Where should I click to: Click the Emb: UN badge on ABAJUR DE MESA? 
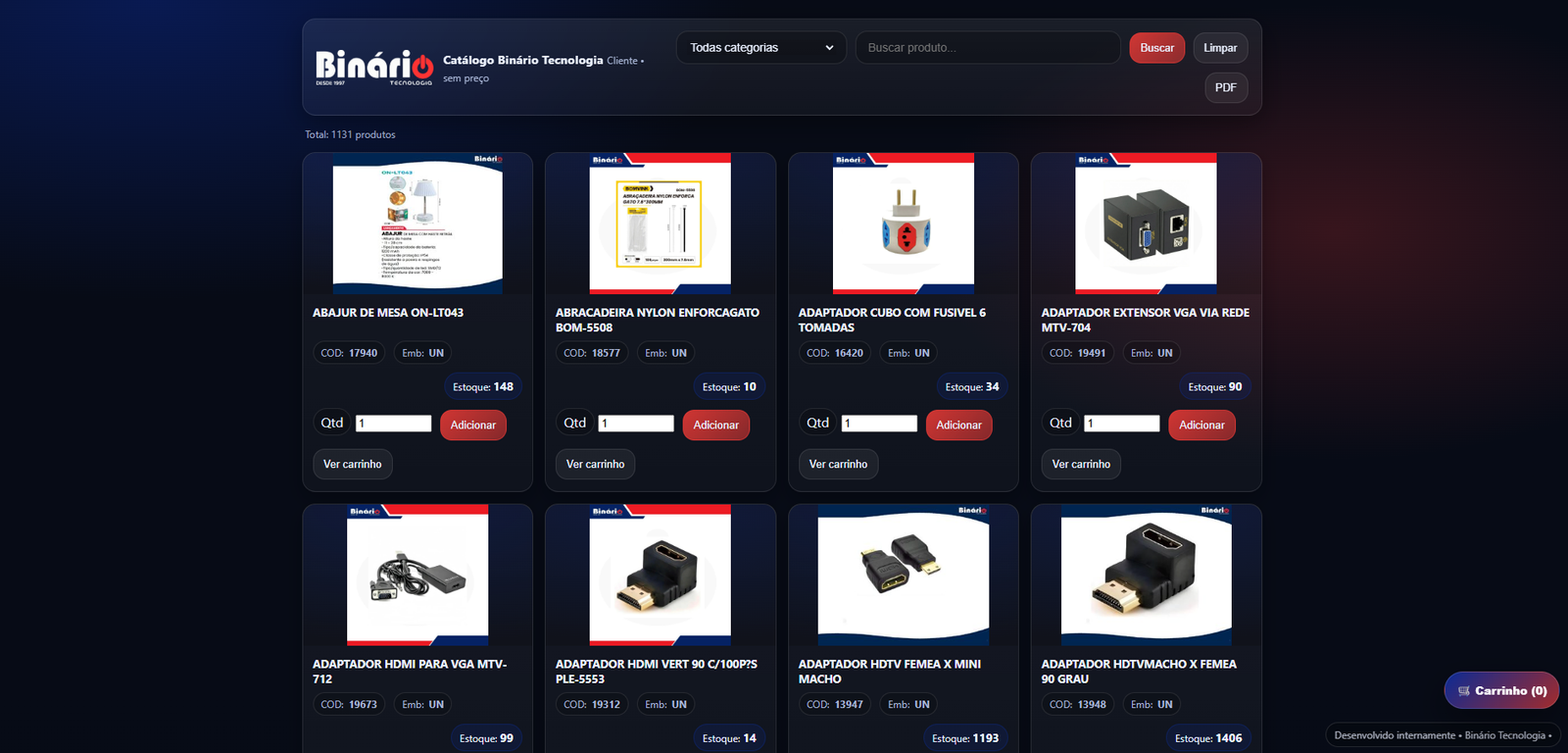[x=423, y=353]
